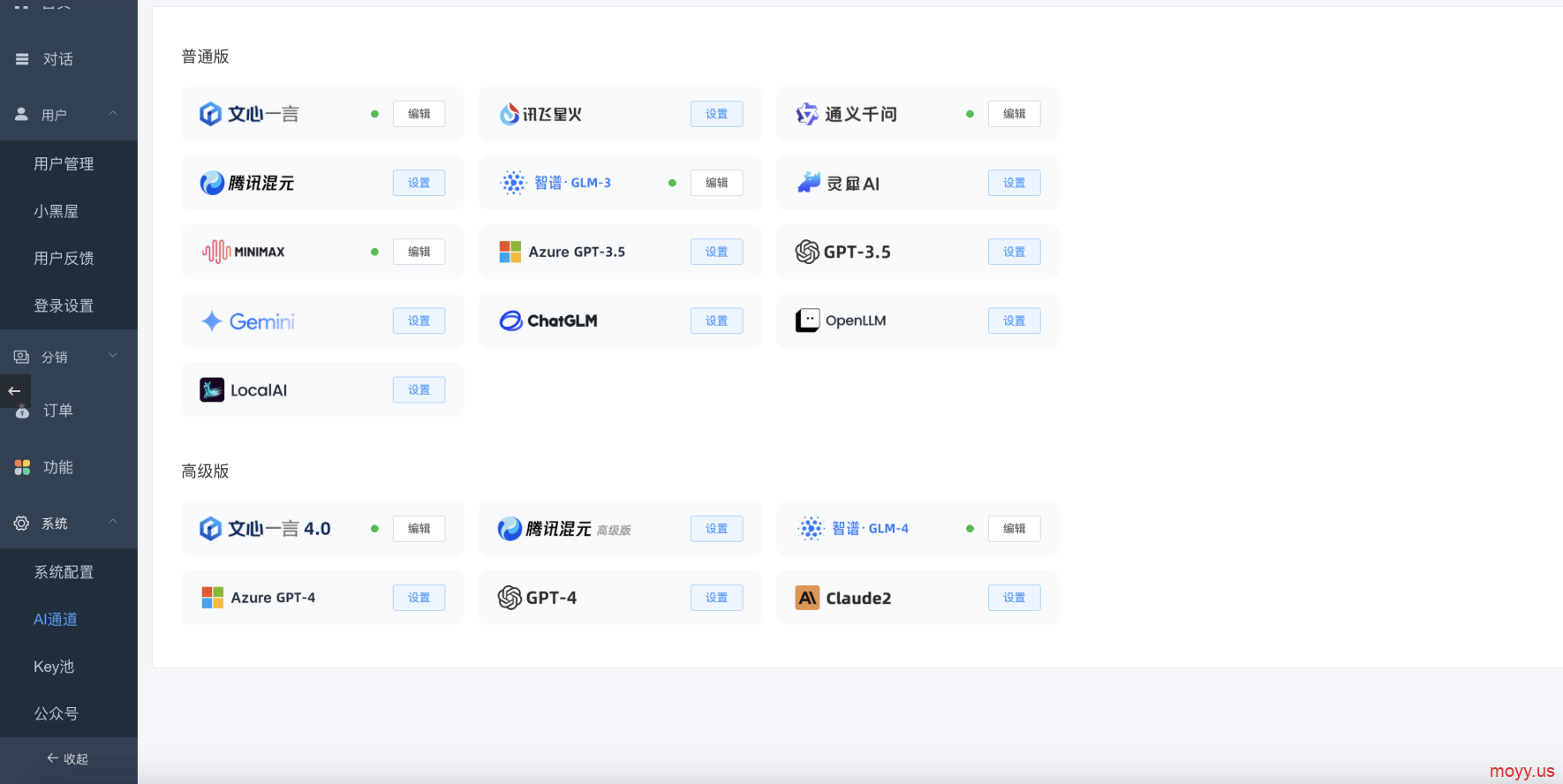1563x784 pixels.
Task: Click the 文心一言 logo icon
Action: tap(210, 114)
